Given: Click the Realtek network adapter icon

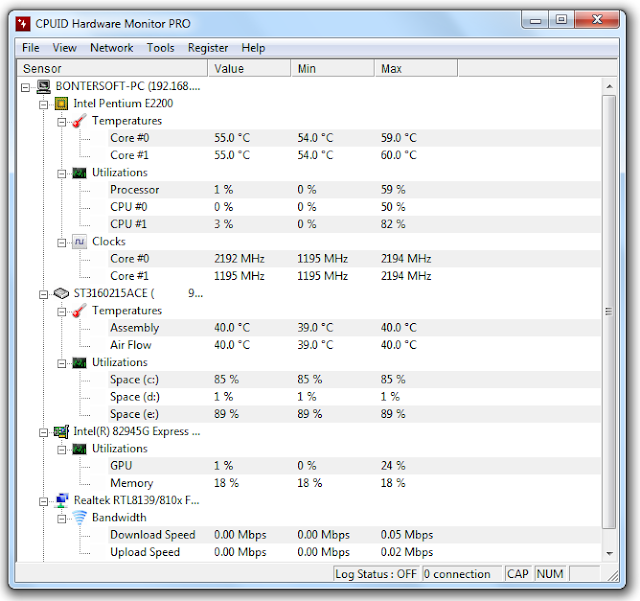Looking at the screenshot, I should (61, 501).
